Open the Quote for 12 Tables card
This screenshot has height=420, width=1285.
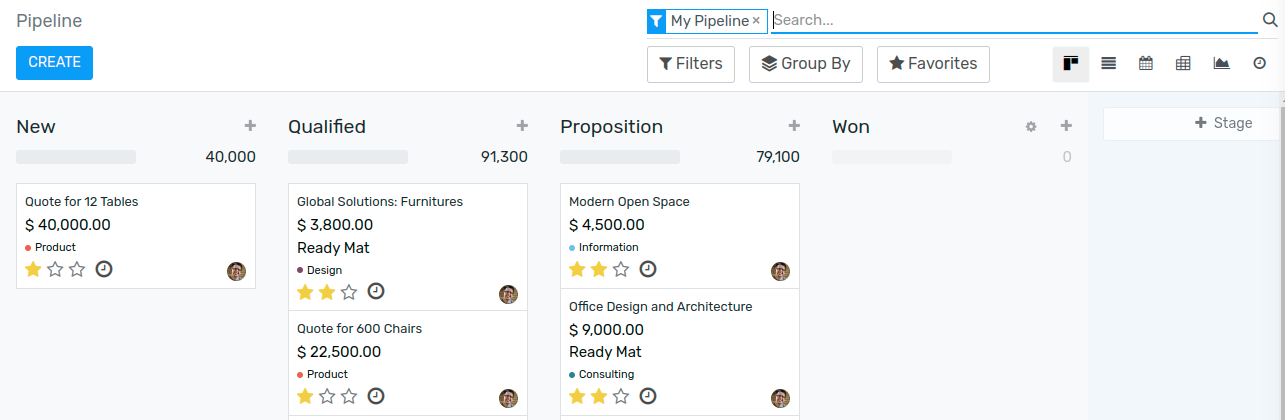(x=136, y=236)
